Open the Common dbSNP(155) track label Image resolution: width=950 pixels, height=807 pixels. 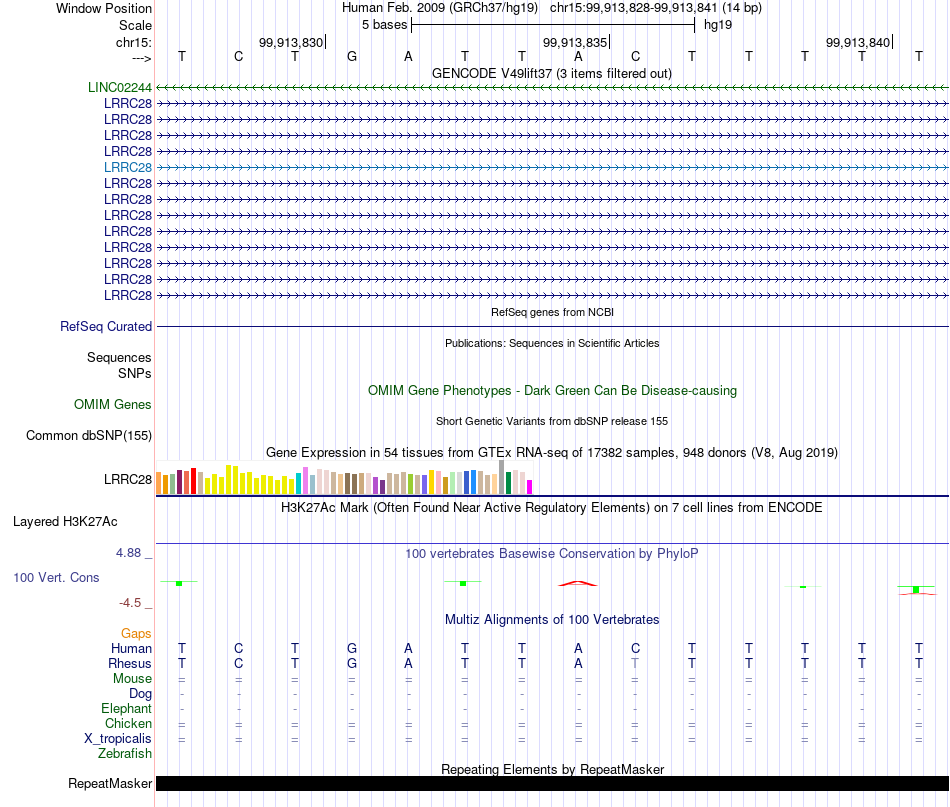coord(88,436)
